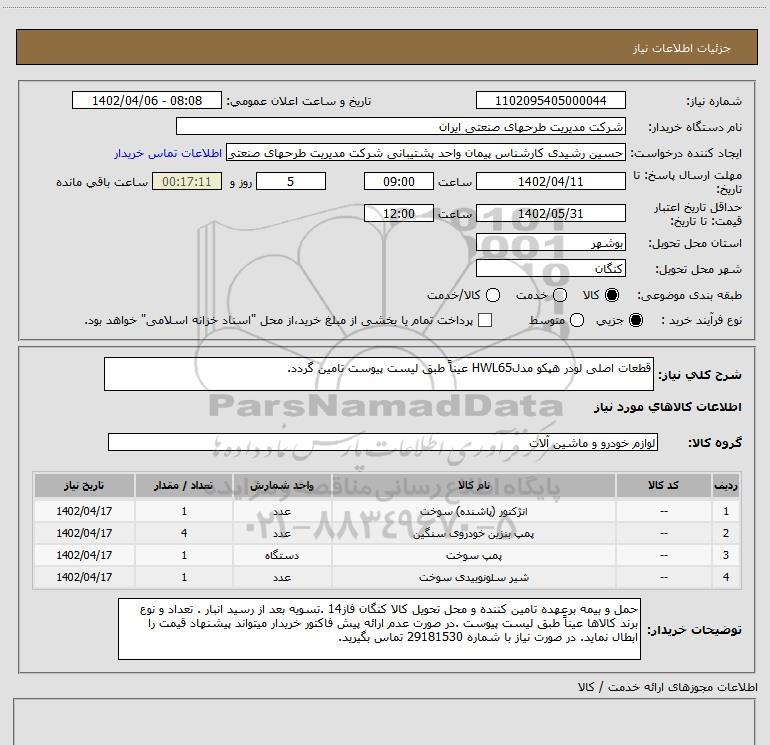The image size is (770, 745).
Task: Click the buyer organization name field
Action: coord(401,127)
